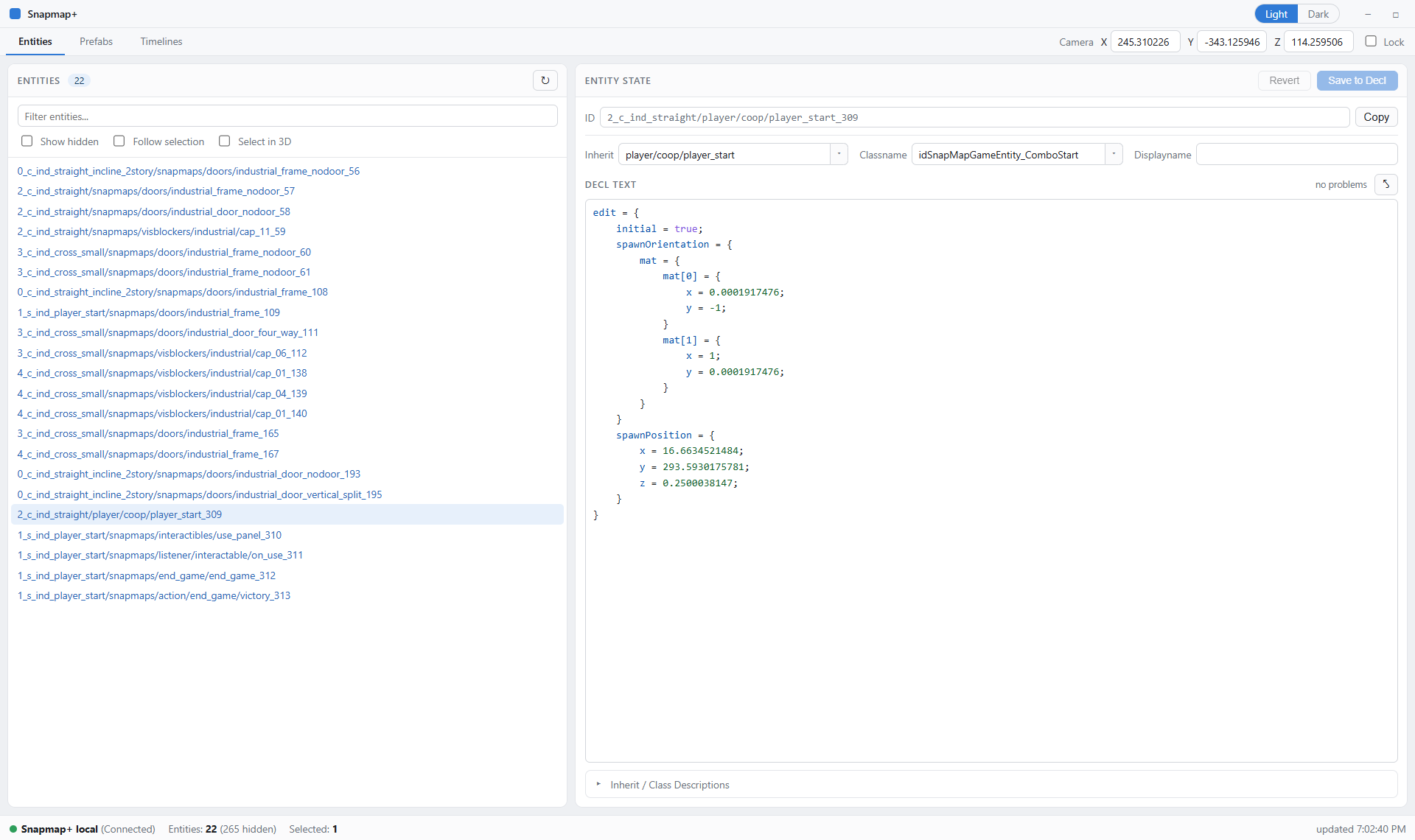The image size is (1415, 840).
Task: Open the Inherit dropdown arrow
Action: (839, 154)
